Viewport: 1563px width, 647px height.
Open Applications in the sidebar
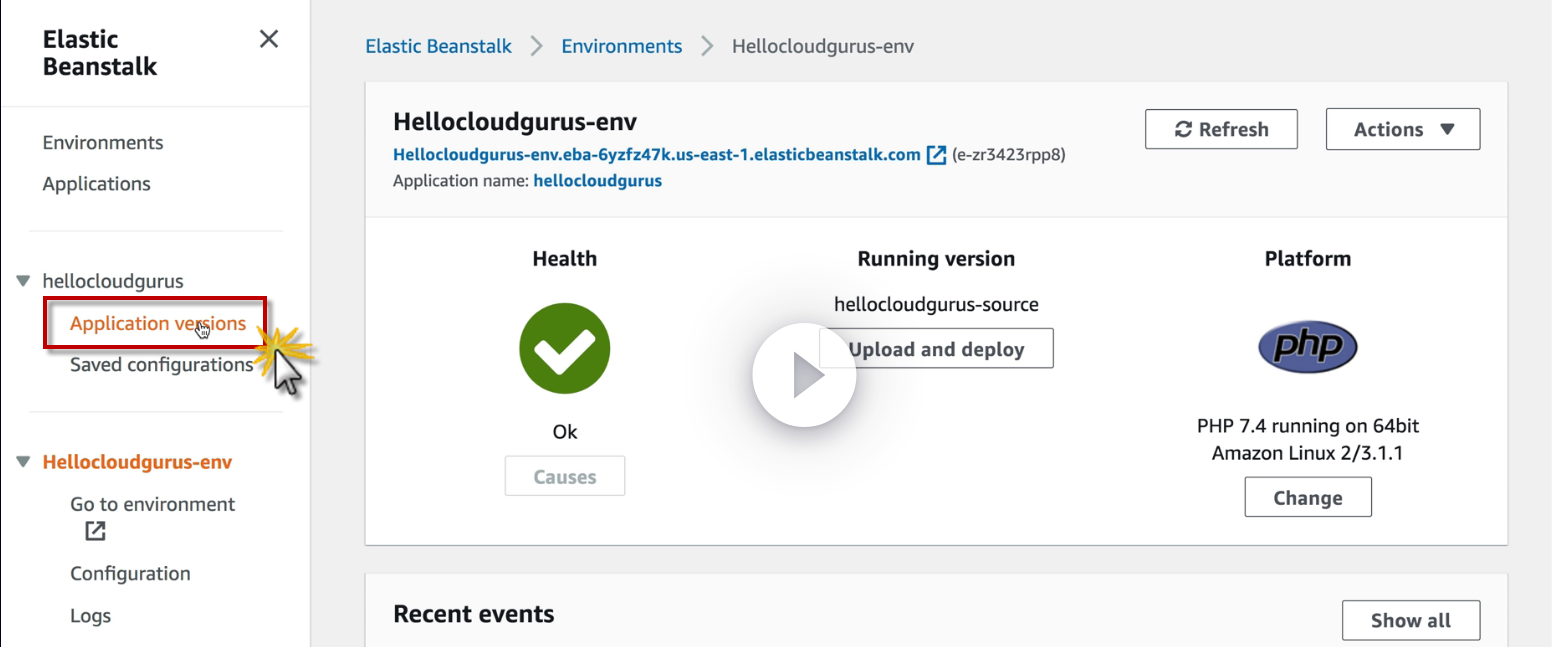(96, 184)
